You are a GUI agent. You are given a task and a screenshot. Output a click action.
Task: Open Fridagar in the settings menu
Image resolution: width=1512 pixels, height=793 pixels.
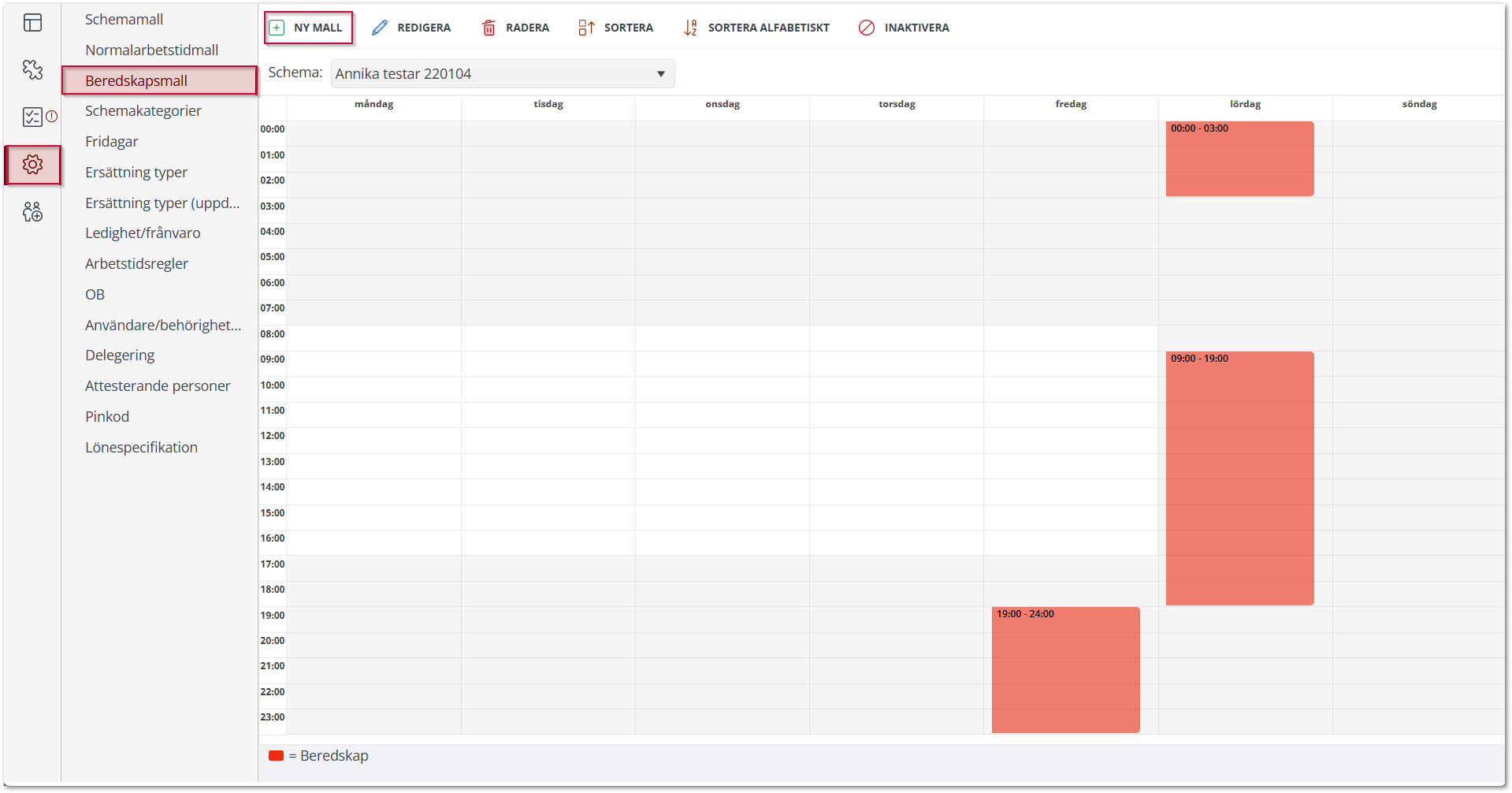[111, 142]
